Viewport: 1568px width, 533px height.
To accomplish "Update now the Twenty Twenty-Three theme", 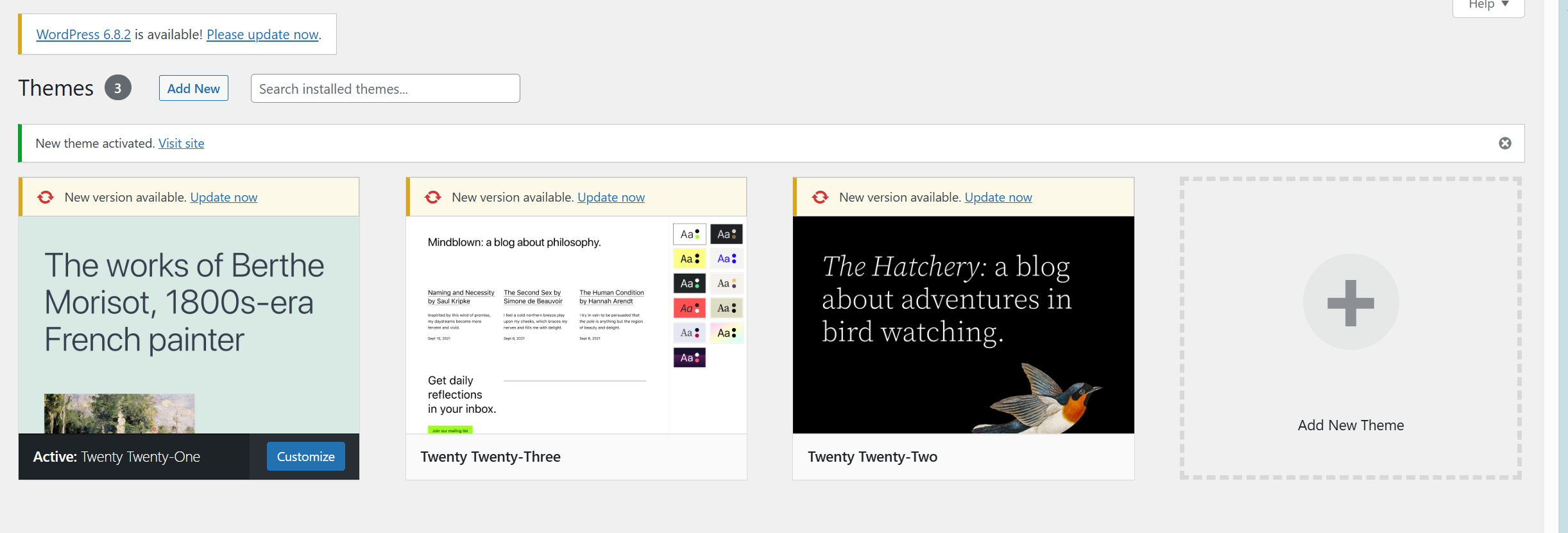I will [611, 197].
